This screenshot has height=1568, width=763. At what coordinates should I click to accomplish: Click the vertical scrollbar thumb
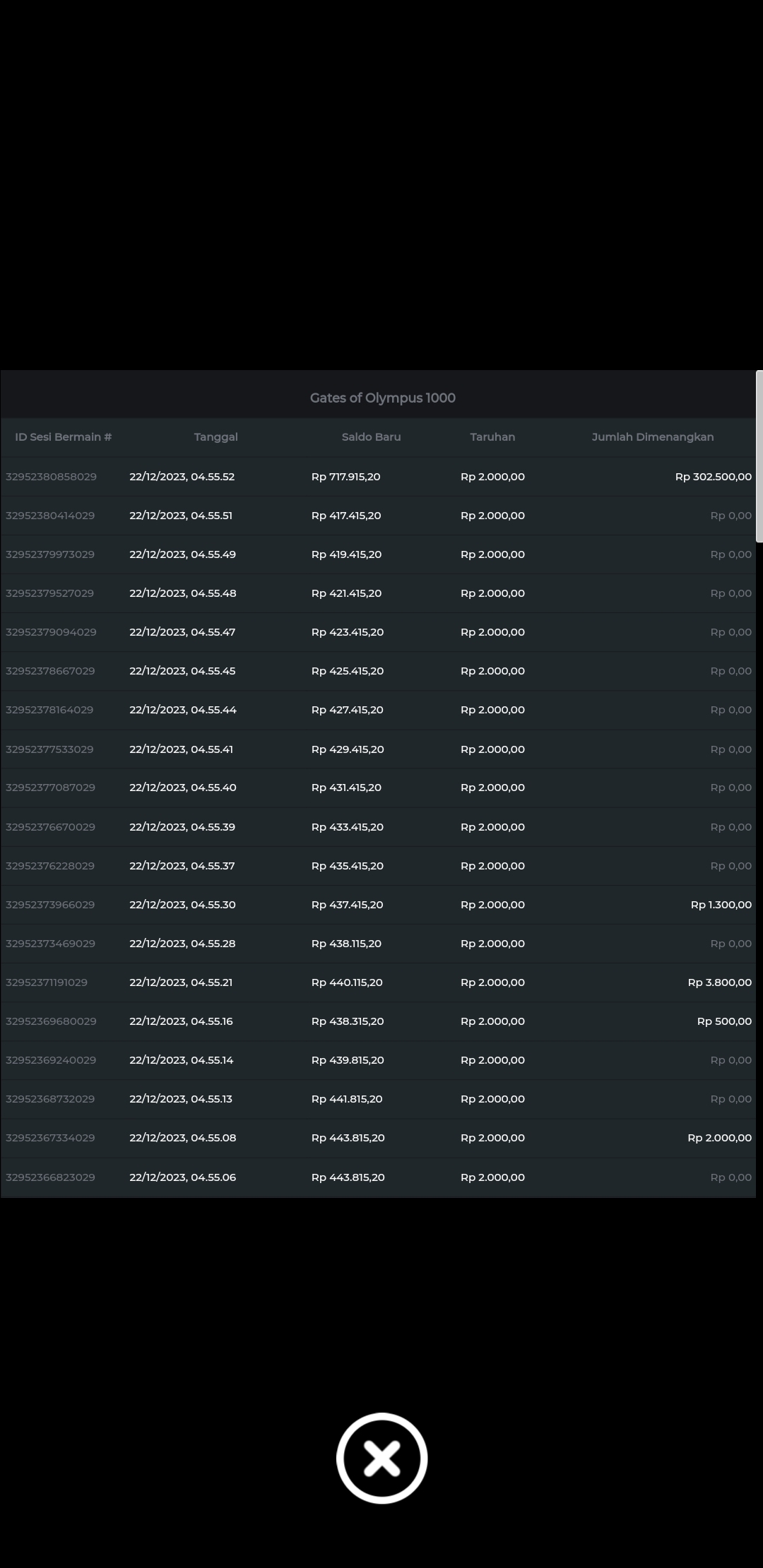[759, 456]
